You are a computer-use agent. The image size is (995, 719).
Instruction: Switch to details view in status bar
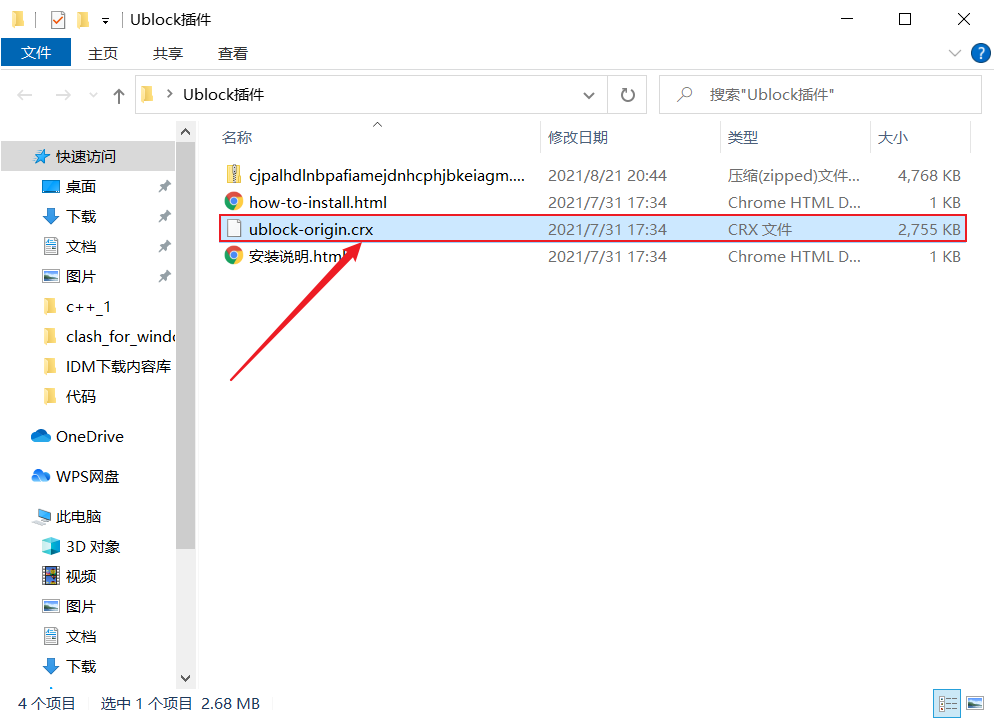tap(947, 703)
